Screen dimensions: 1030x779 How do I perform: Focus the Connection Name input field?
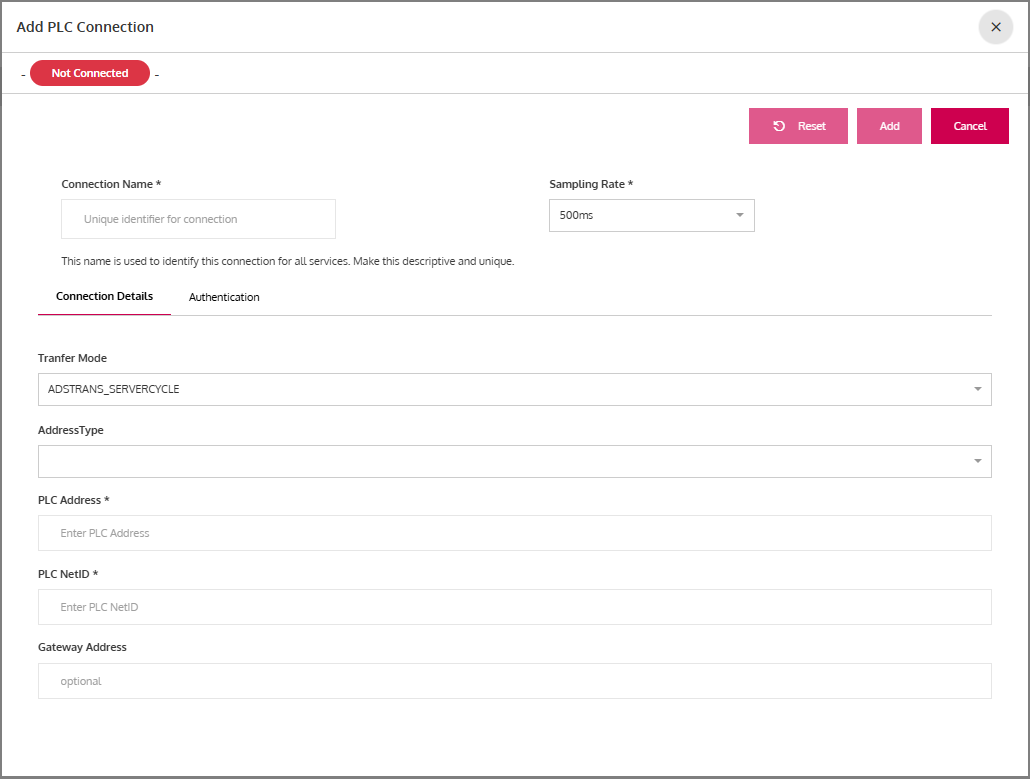(x=198, y=219)
